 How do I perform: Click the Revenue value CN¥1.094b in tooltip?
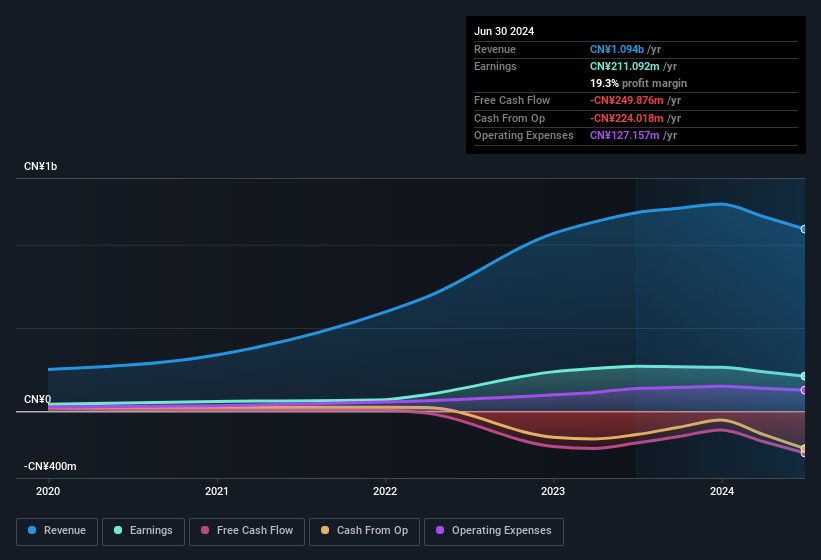tap(617, 49)
